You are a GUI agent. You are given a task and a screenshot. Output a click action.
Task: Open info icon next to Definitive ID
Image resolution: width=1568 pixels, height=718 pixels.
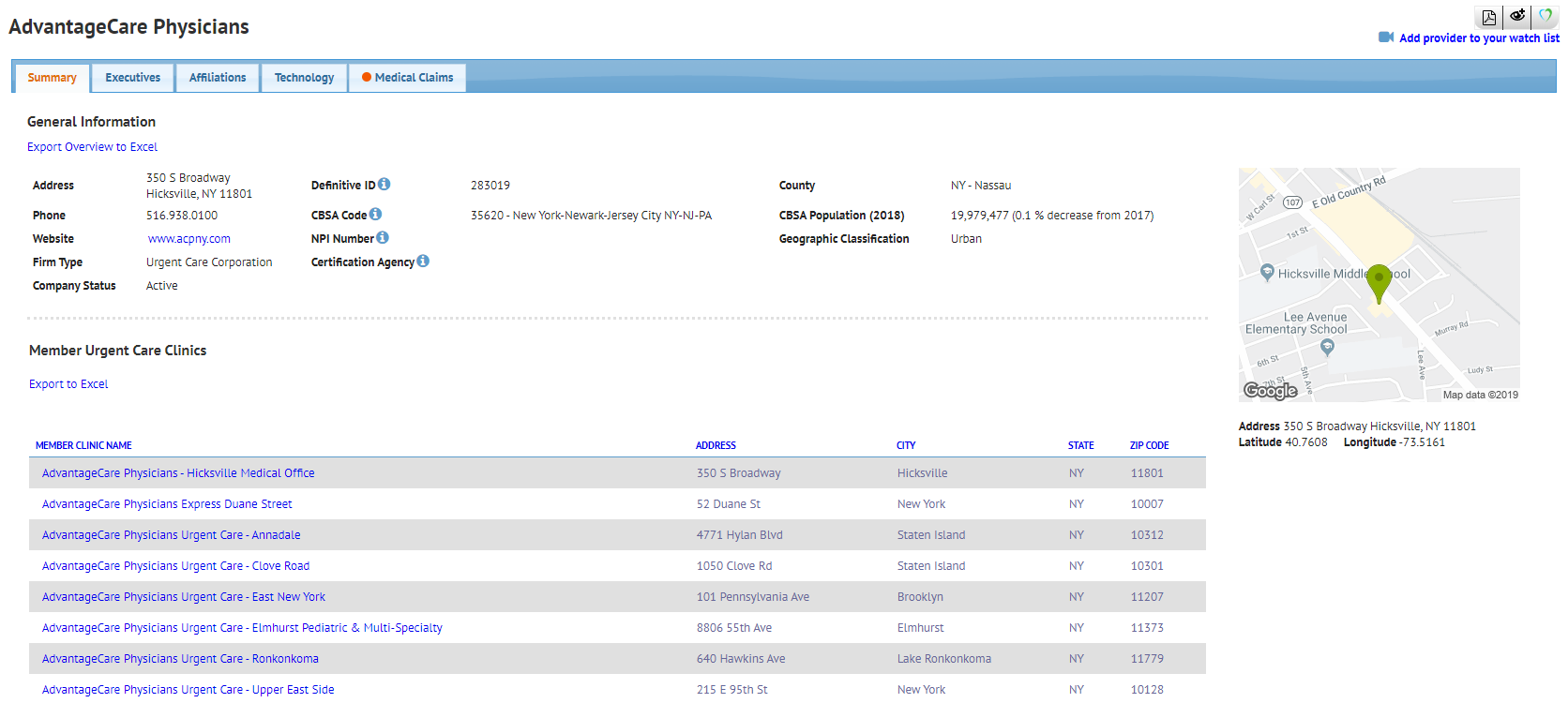(x=384, y=185)
